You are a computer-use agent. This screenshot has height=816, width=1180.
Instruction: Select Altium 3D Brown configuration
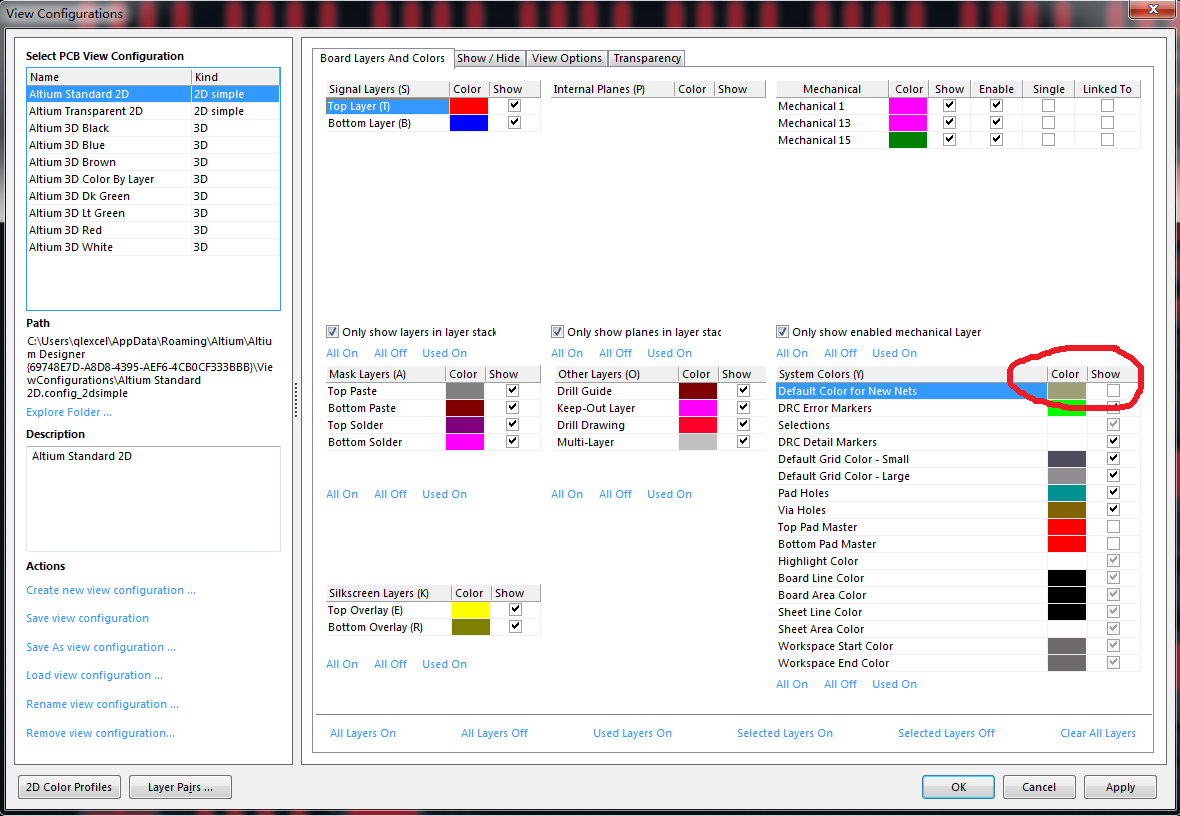pos(153,162)
